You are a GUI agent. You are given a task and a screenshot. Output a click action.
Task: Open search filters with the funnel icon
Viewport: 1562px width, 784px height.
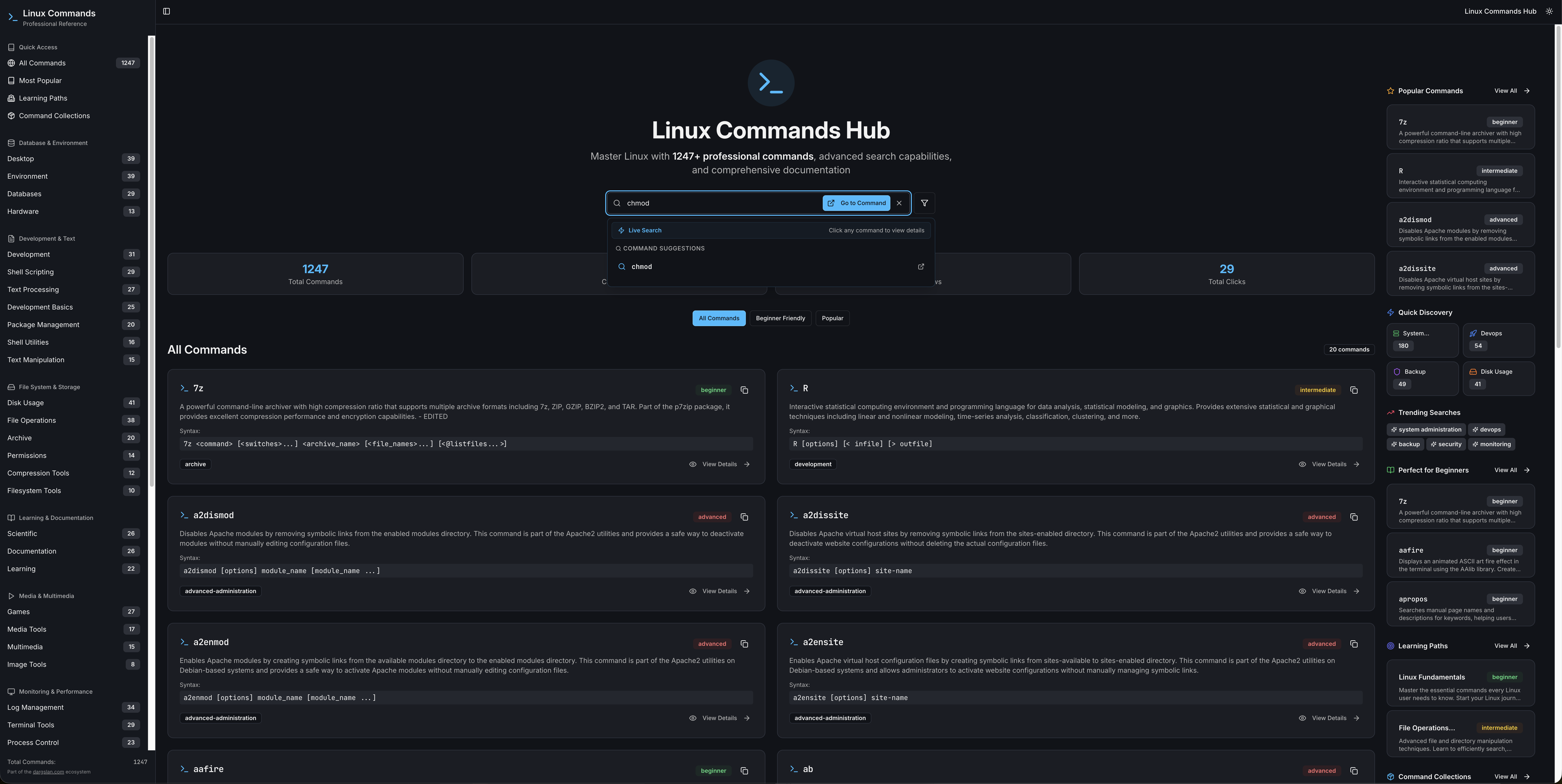pyautogui.click(x=924, y=203)
